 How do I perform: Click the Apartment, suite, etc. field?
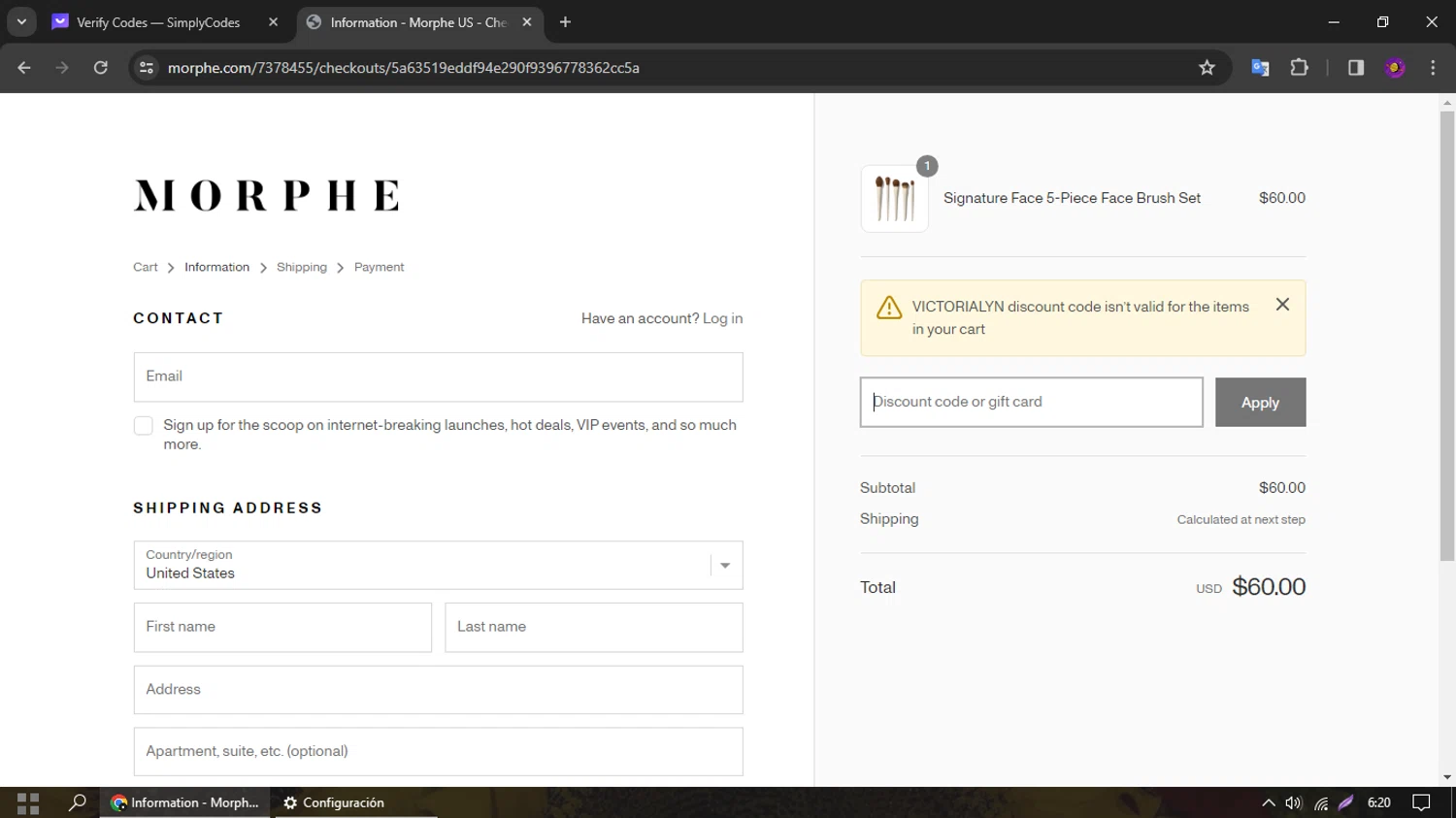pos(438,752)
